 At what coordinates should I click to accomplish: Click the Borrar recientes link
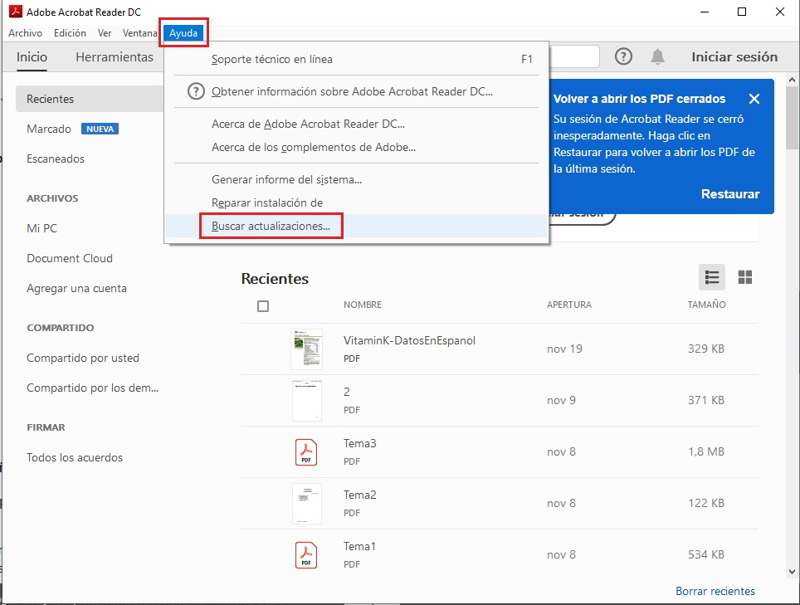pos(715,591)
